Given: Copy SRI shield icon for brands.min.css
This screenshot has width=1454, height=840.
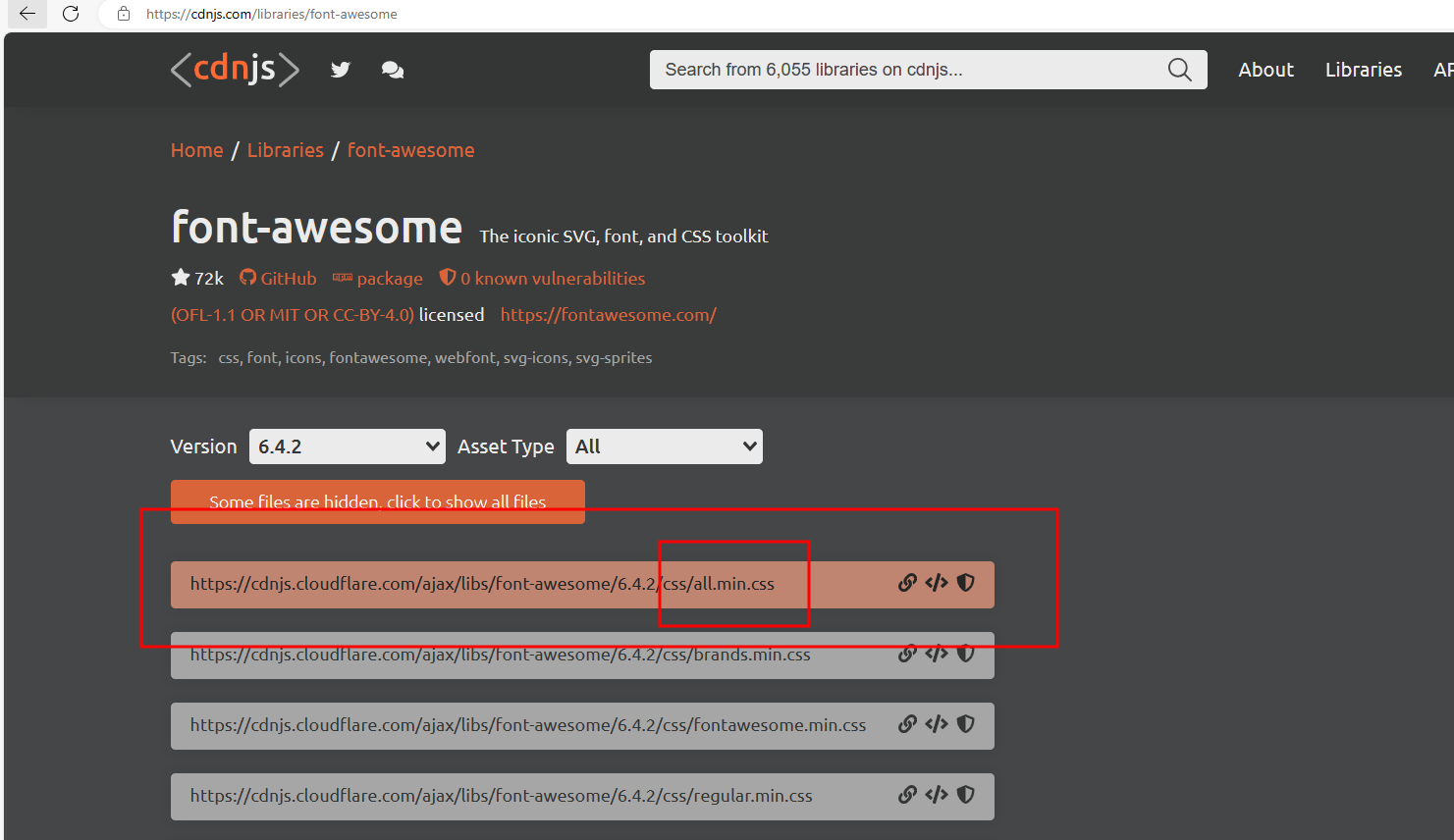Looking at the screenshot, I should coord(966,654).
